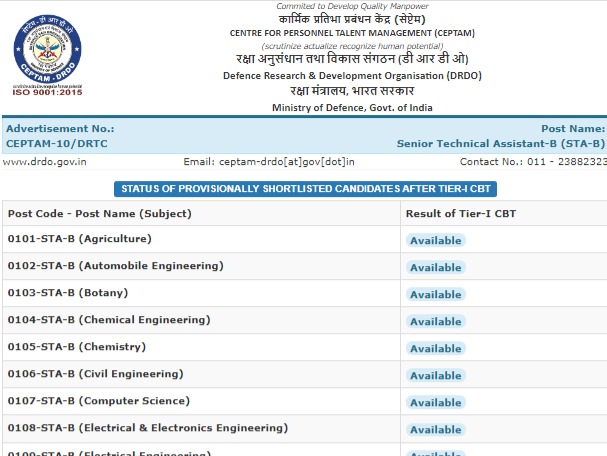Click the CEPTAM-DRDO circular logo
The height and width of the screenshot is (456, 607).
(x=48, y=49)
